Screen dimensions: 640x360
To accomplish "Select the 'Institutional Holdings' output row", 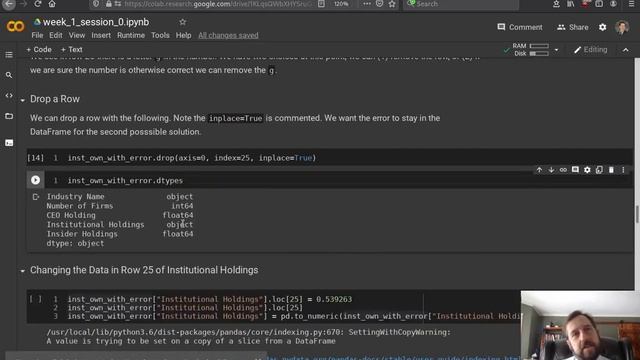I will pyautogui.click(x=120, y=224).
